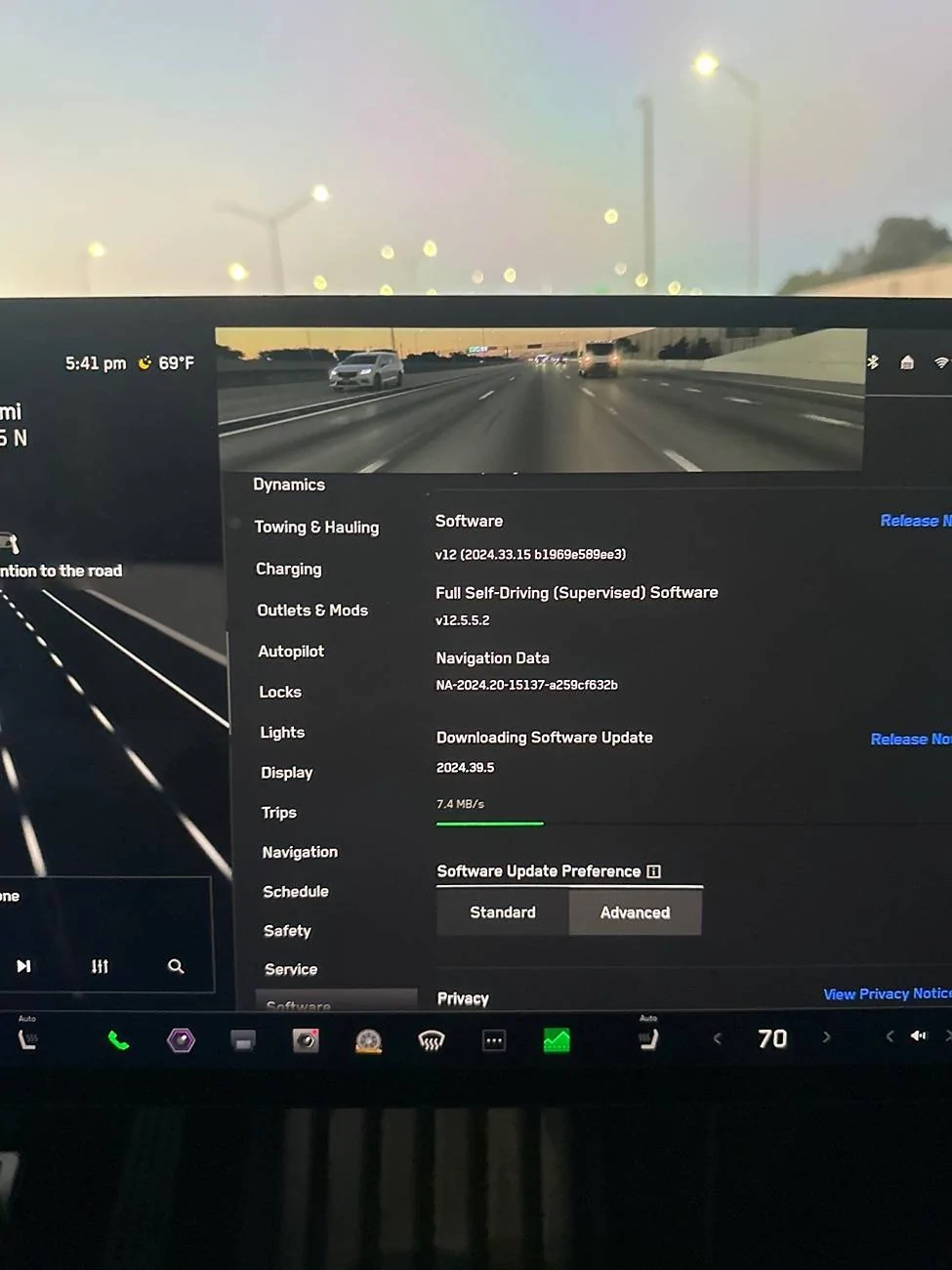Tap the 2024.39.5 update version text
The image size is (952, 1270).
tap(465, 768)
